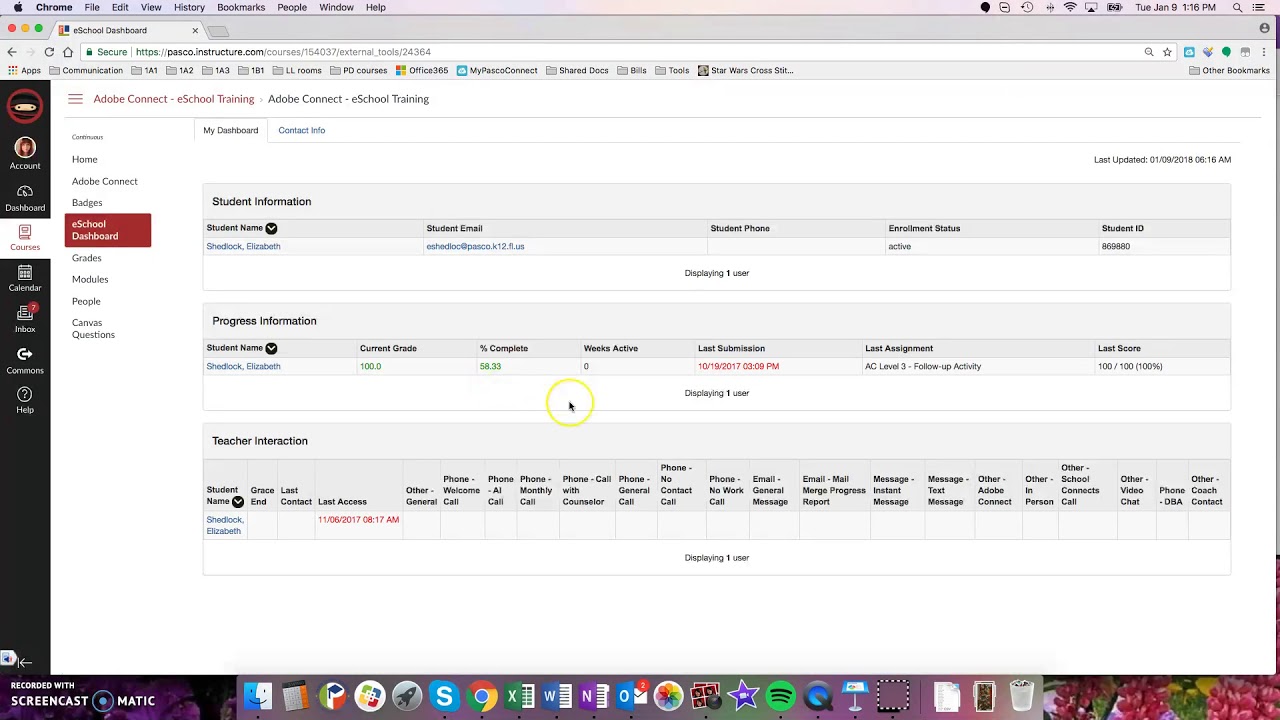The width and height of the screenshot is (1280, 720).
Task: Toggle the course navigation hamburger menu
Action: coord(75,99)
